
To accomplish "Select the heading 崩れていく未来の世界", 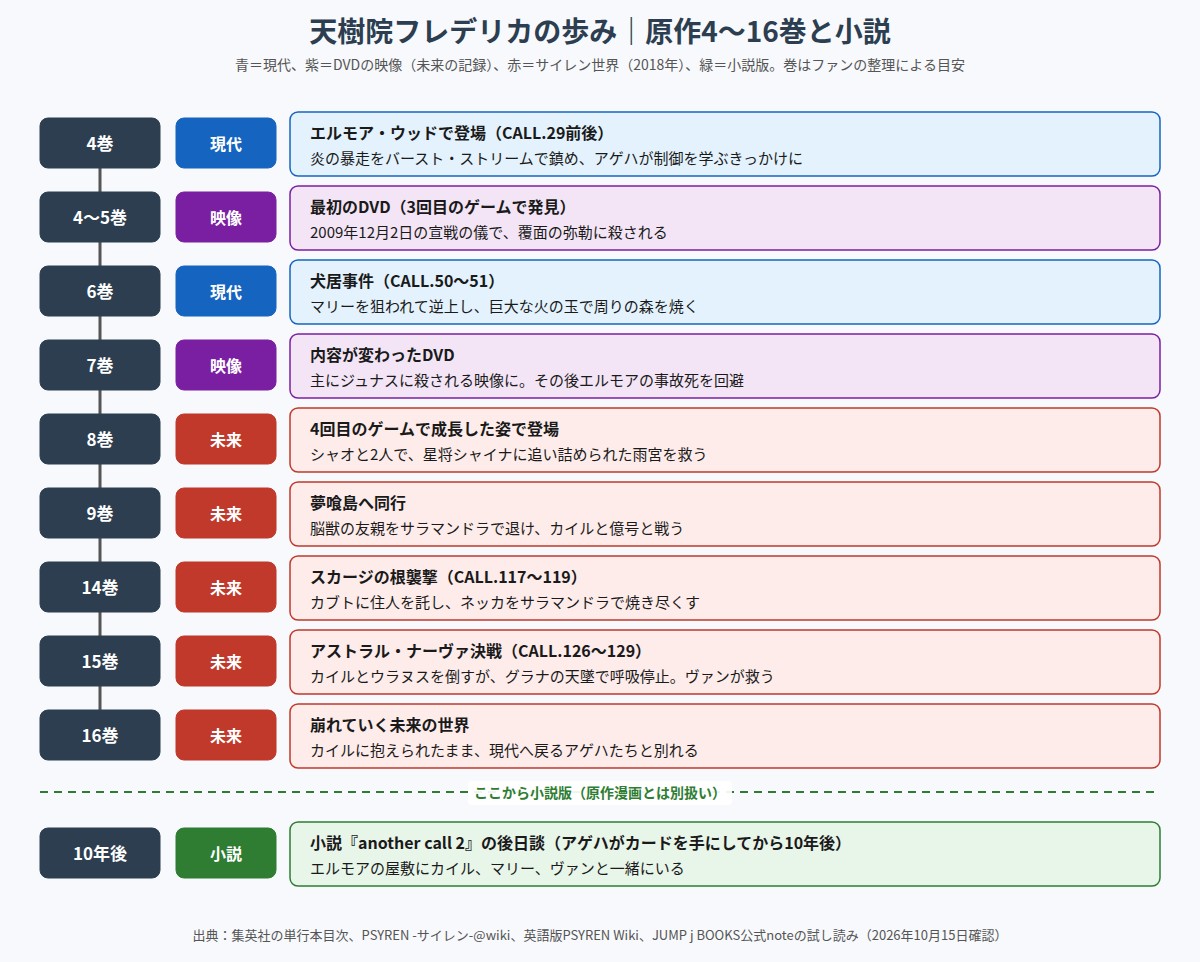I will point(390,725).
